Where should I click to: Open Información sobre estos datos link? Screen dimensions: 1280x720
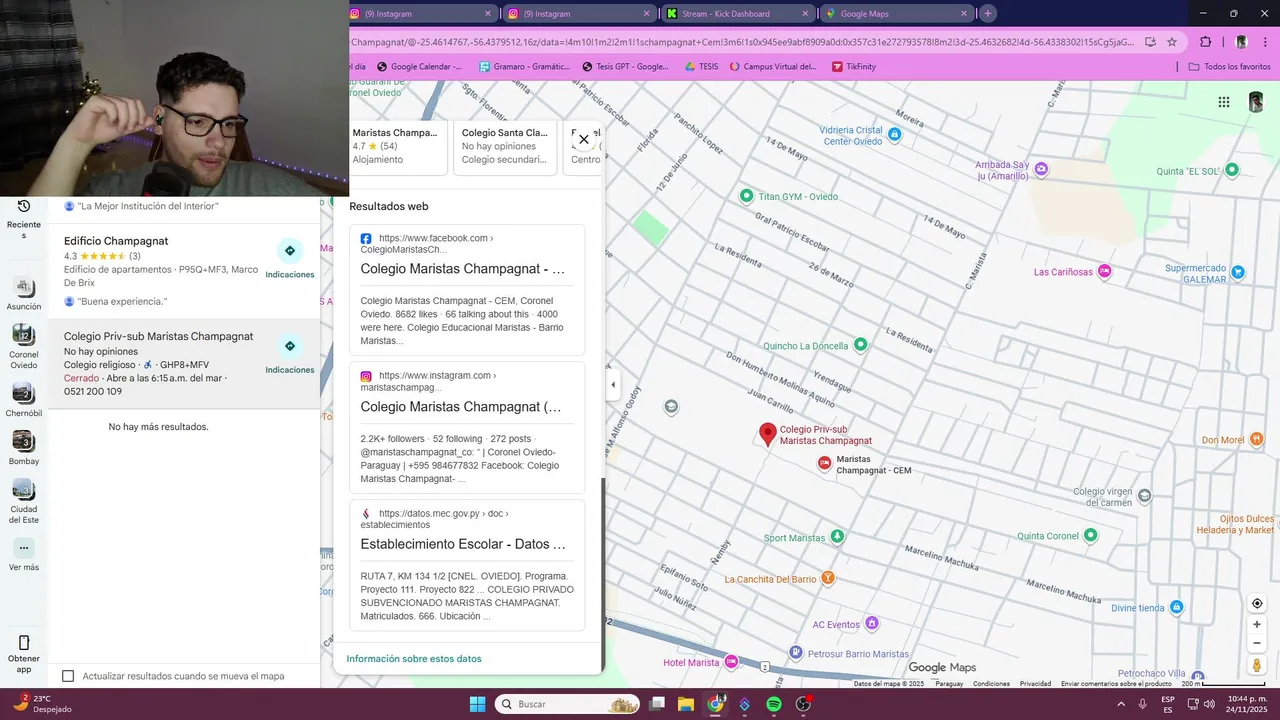[414, 659]
